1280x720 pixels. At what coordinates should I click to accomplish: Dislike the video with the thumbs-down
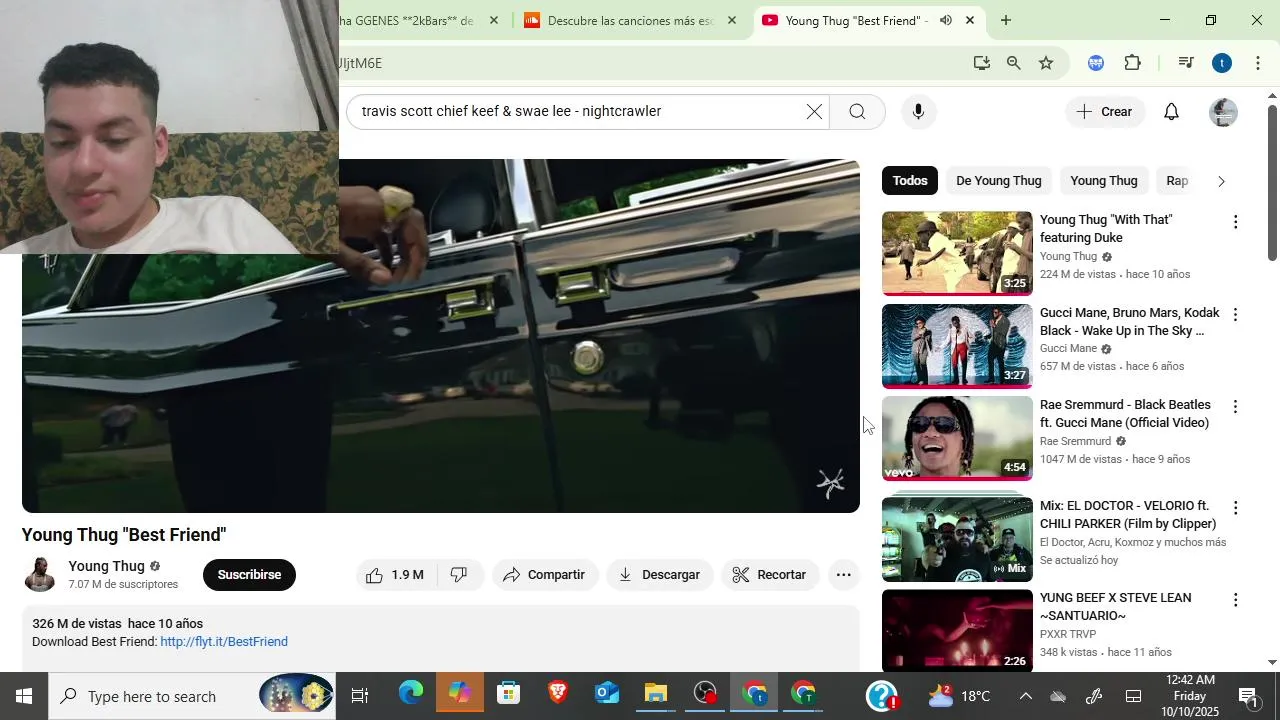460,575
